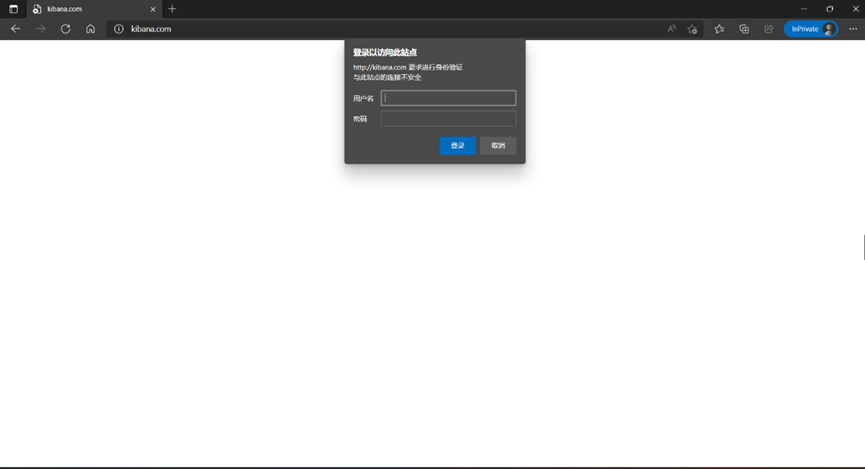Go to the browser Home page
The height and width of the screenshot is (469, 865).
[x=90, y=29]
